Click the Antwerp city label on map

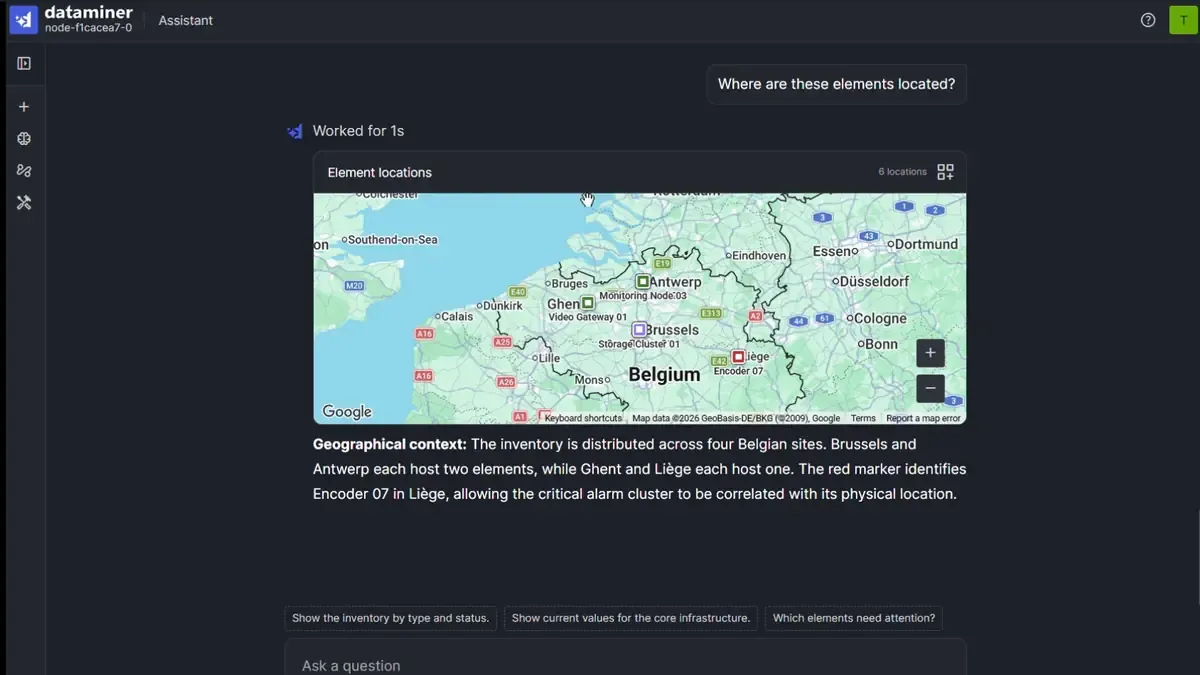pyautogui.click(x=675, y=282)
